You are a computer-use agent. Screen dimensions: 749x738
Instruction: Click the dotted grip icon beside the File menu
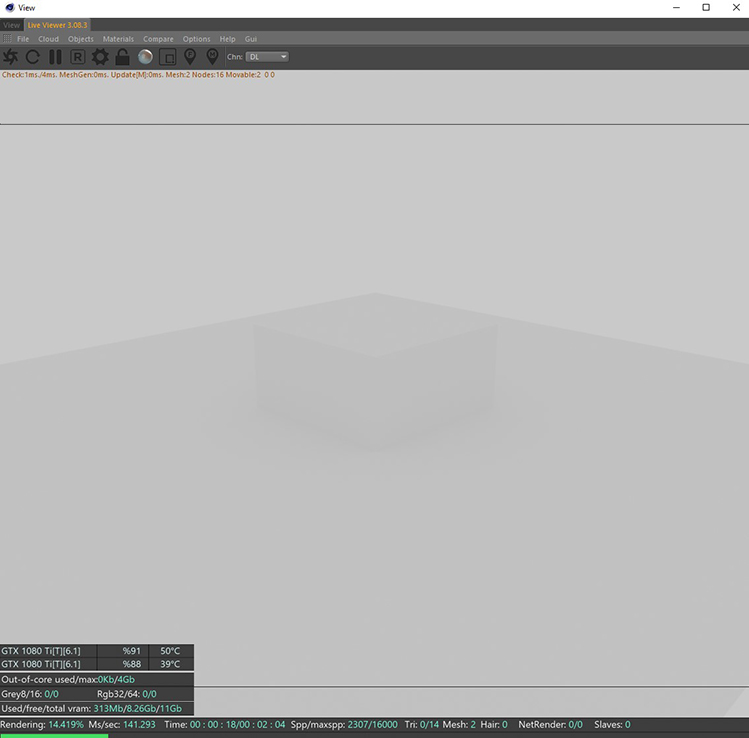point(7,39)
